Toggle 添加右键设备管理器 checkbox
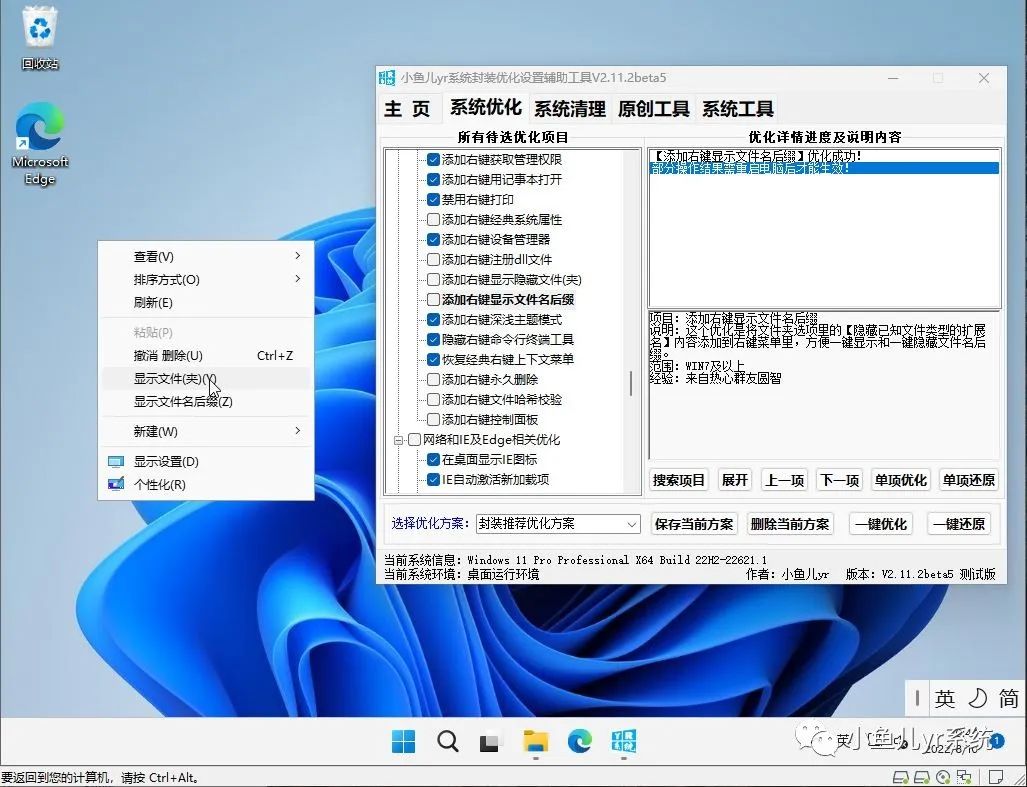The height and width of the screenshot is (787, 1027). click(x=433, y=240)
